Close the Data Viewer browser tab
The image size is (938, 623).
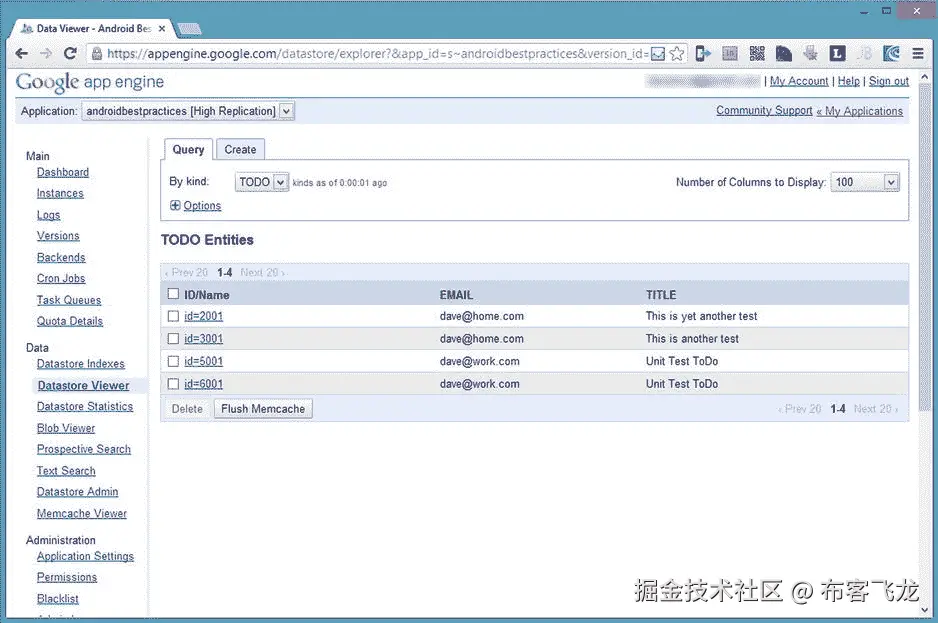coord(162,28)
